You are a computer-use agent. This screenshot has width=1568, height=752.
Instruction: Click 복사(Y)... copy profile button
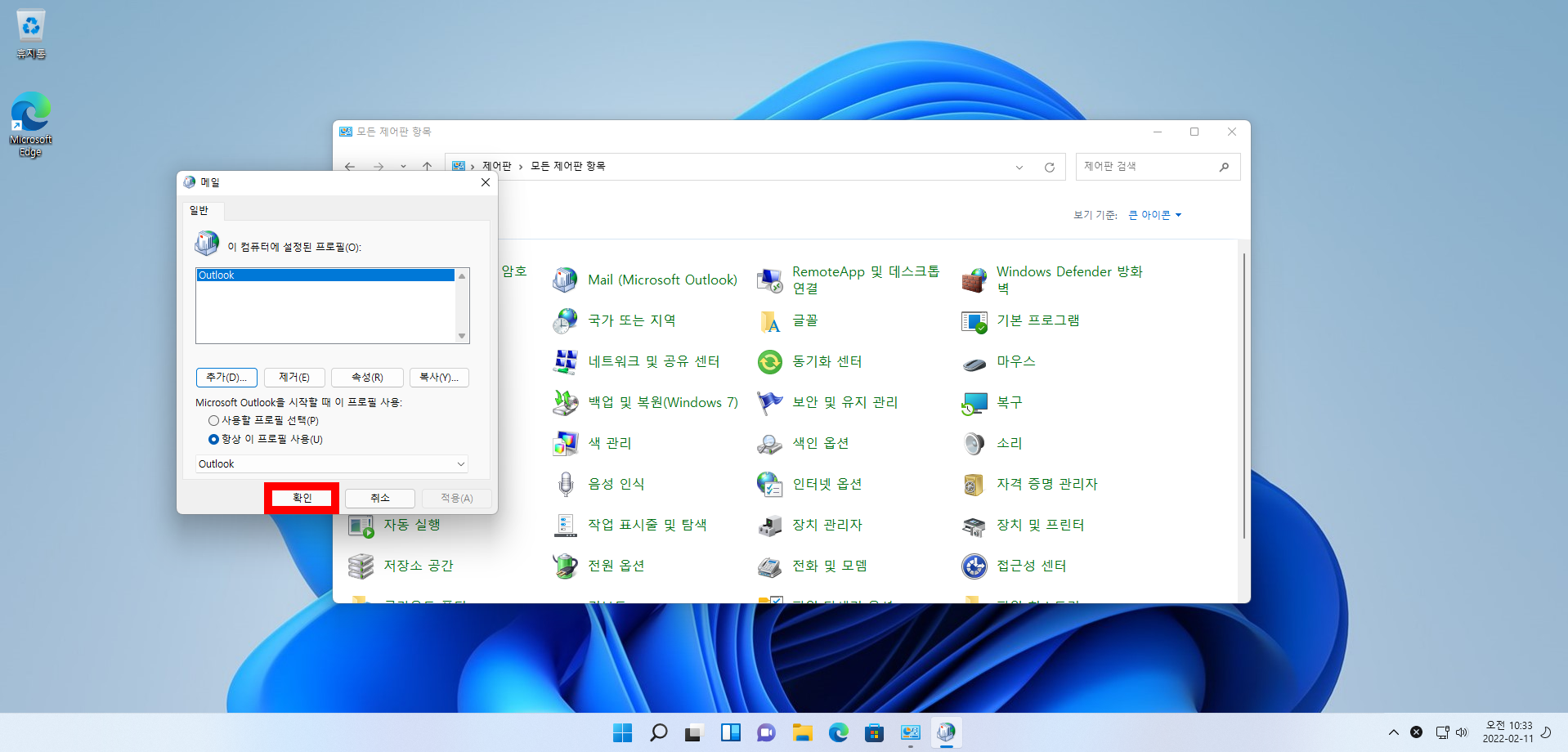439,377
